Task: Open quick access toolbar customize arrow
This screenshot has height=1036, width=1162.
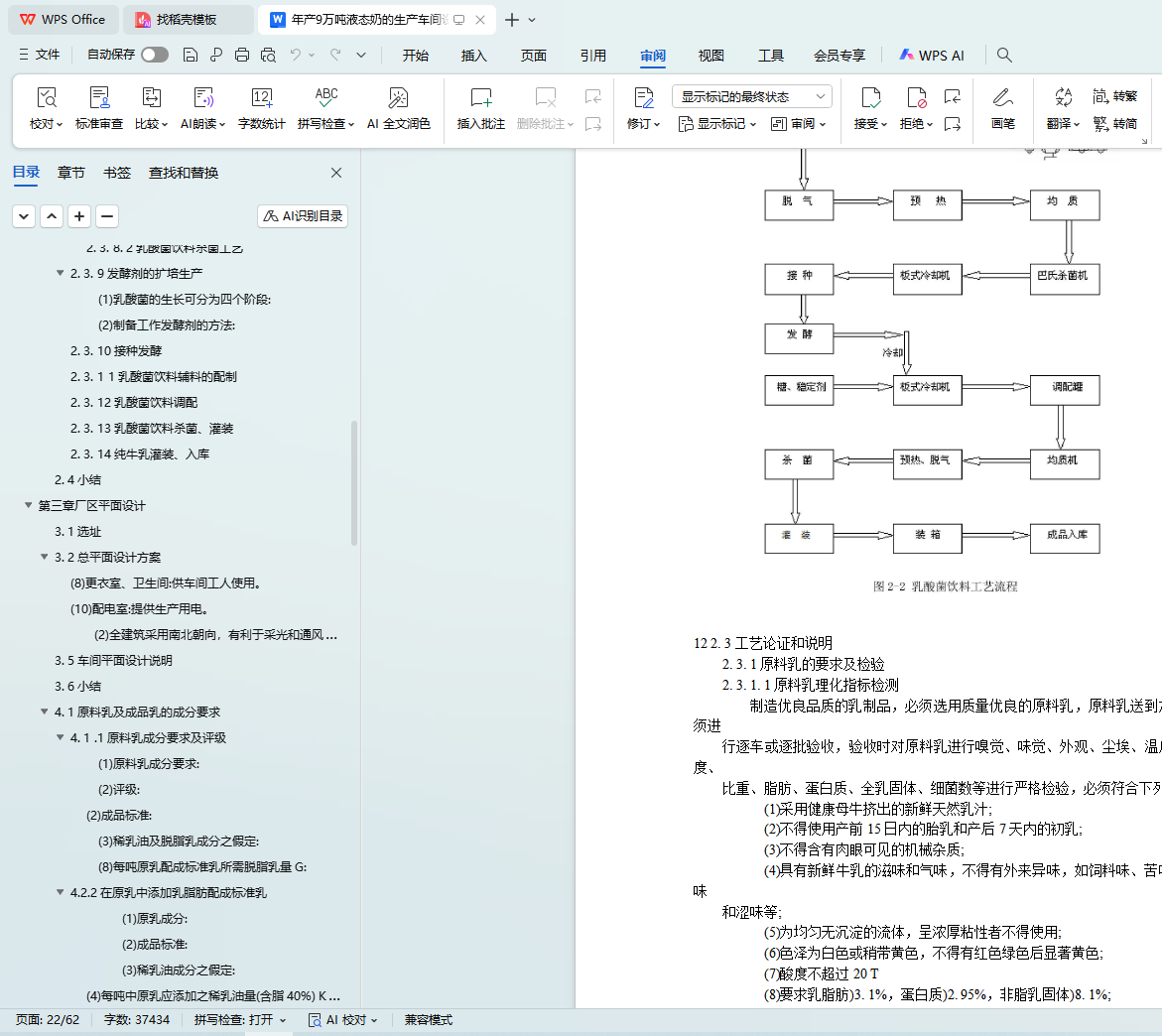Action: (361, 55)
